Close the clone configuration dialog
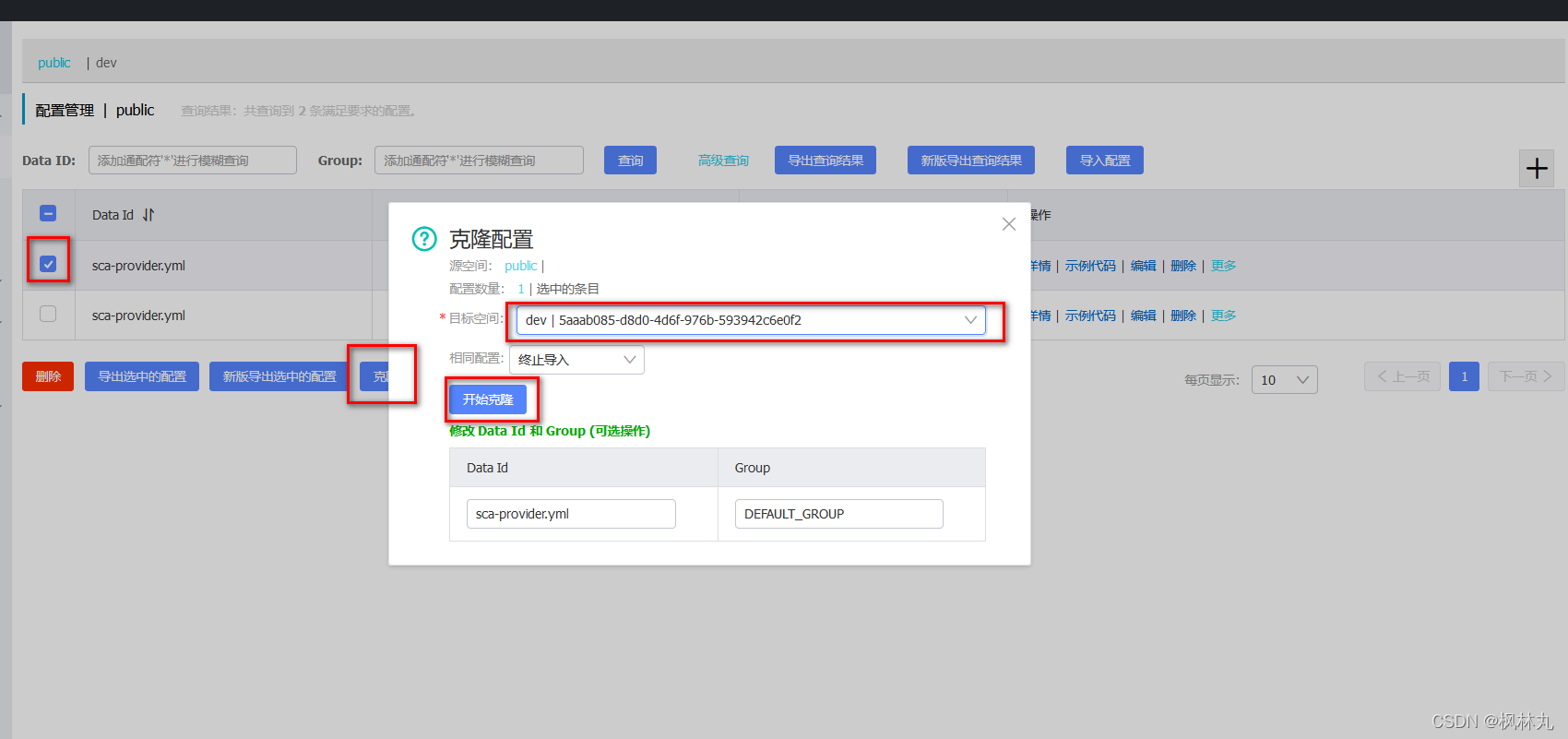 1009,224
